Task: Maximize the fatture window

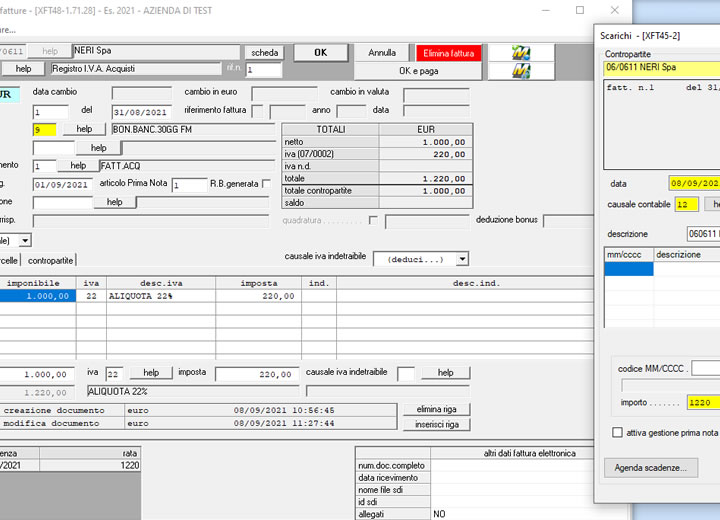Action: click(x=580, y=9)
